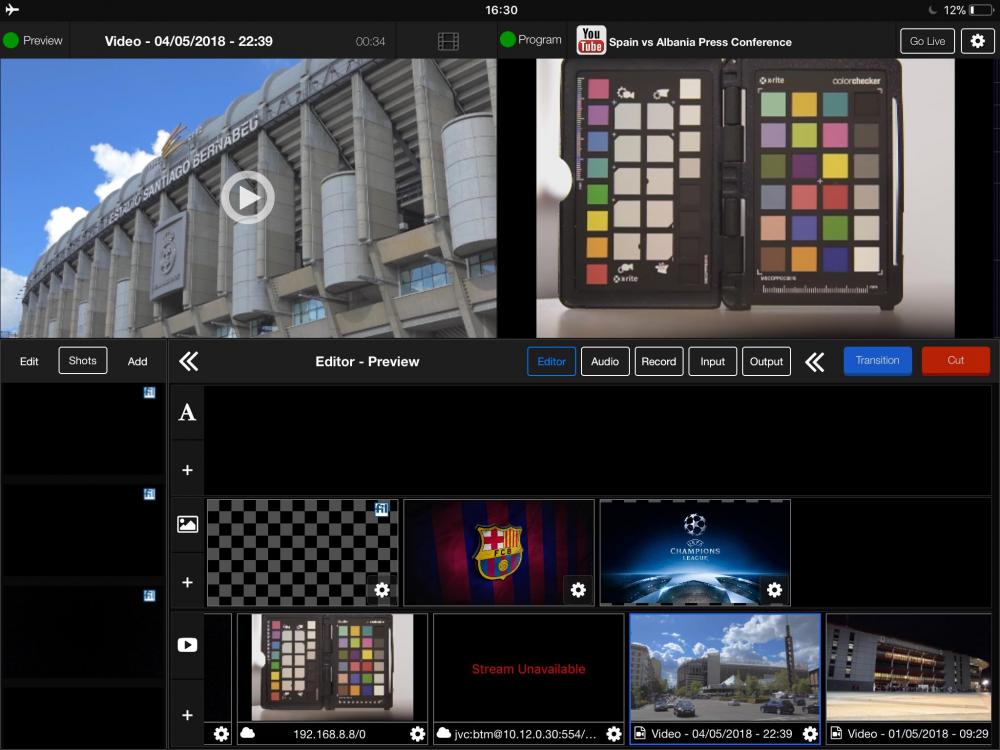The height and width of the screenshot is (750, 1000).
Task: Click the YouTube icon in Program header
Action: pos(591,41)
